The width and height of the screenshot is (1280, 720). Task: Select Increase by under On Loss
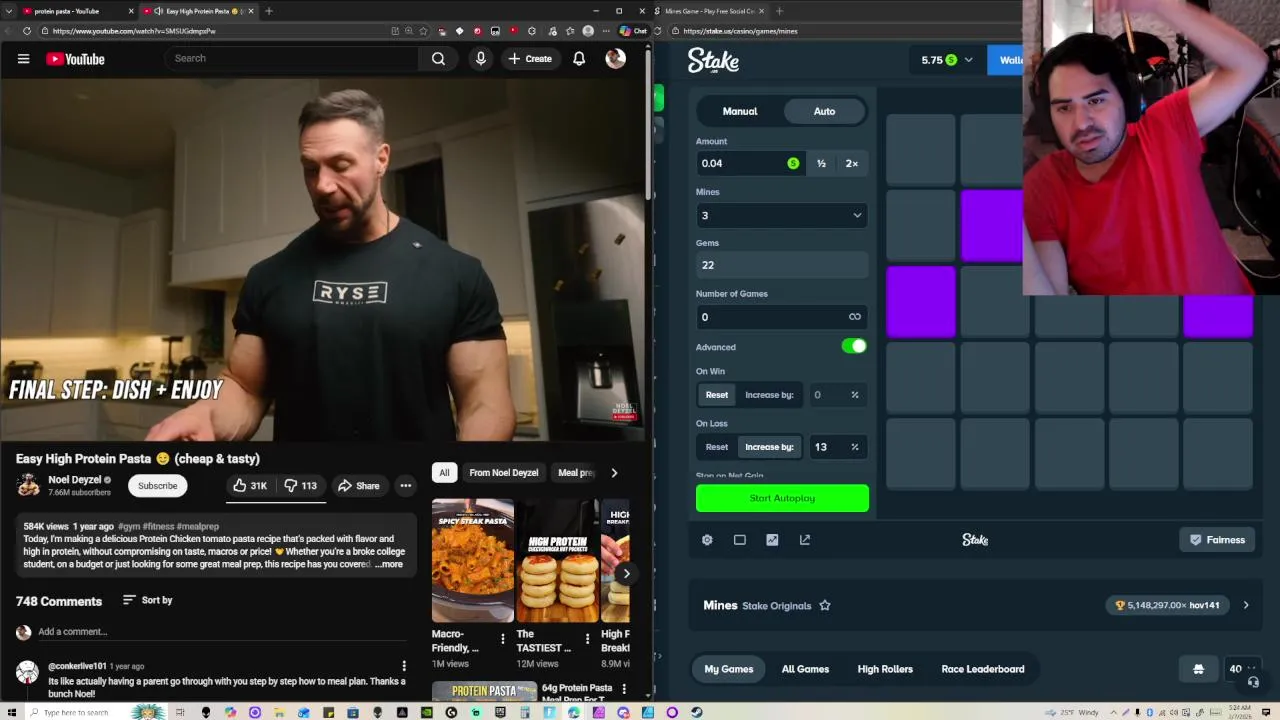tap(769, 447)
